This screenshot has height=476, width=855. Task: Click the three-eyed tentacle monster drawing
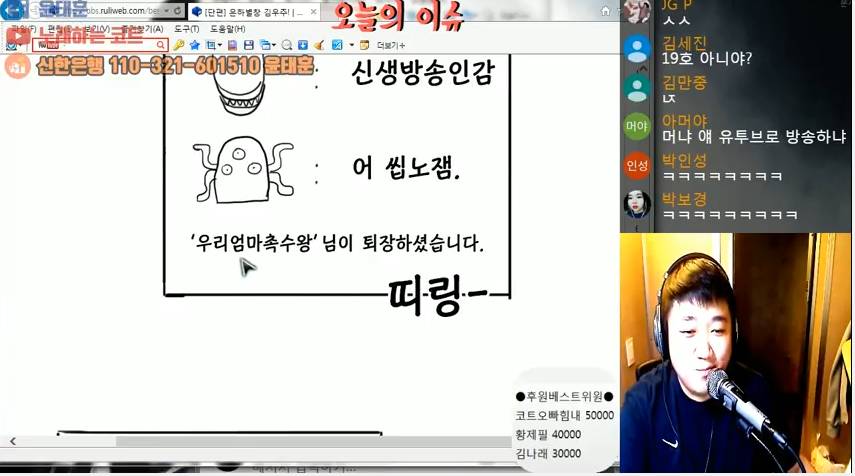pos(244,170)
